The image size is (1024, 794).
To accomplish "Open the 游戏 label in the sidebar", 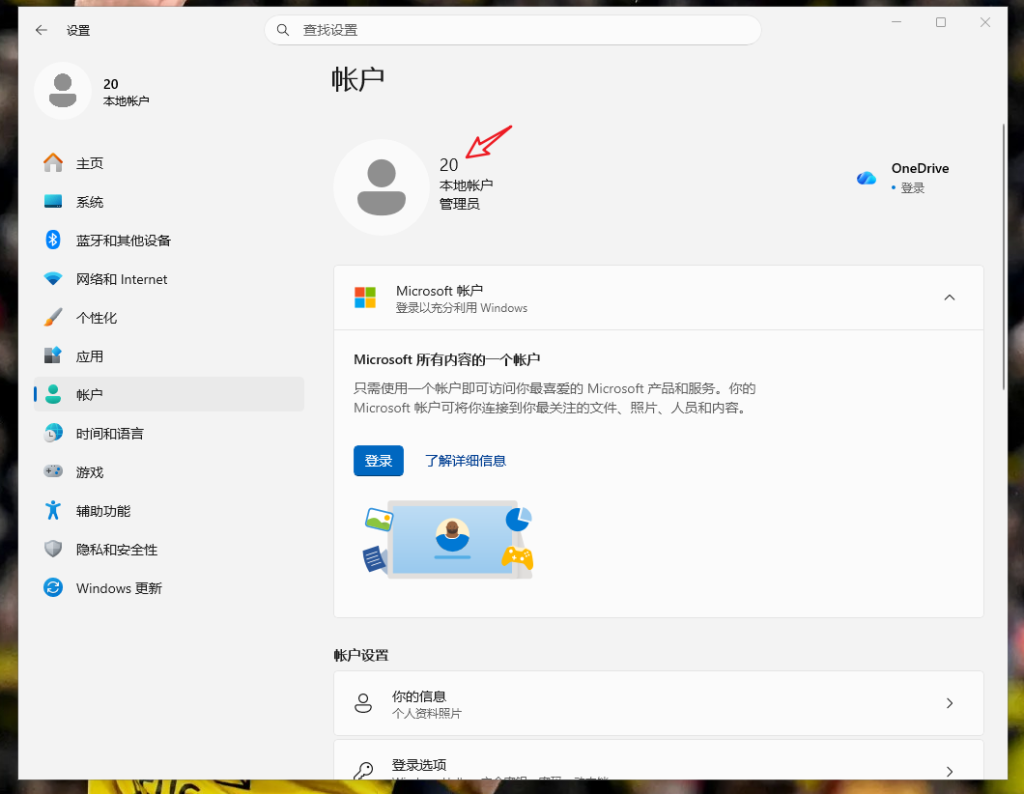I will pos(89,472).
